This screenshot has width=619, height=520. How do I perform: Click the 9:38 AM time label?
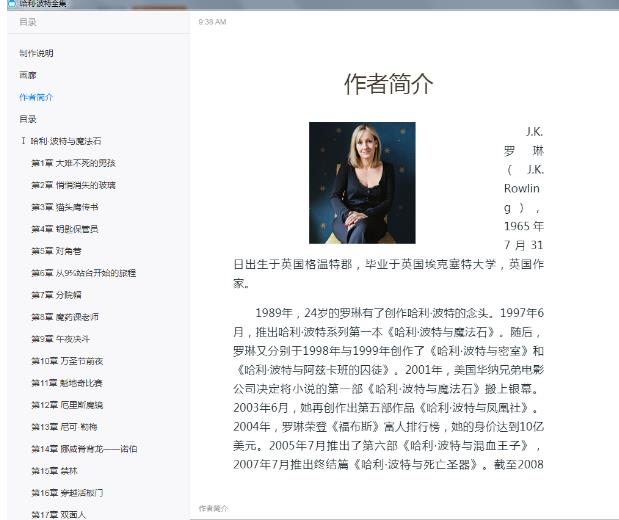pyautogui.click(x=212, y=22)
